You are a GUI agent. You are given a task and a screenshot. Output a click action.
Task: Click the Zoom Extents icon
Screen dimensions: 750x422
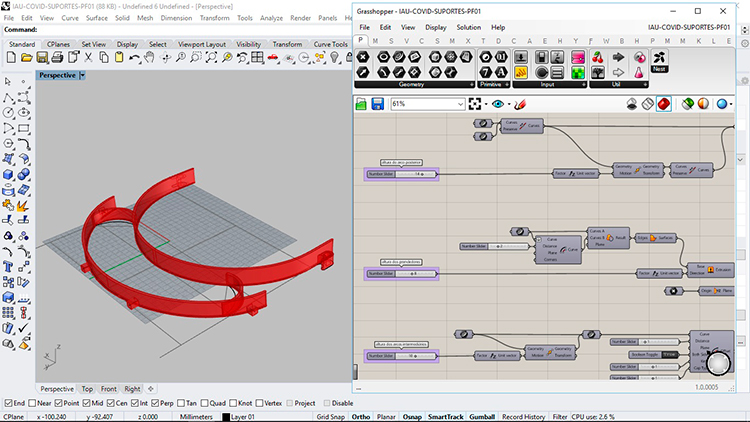coord(211,58)
